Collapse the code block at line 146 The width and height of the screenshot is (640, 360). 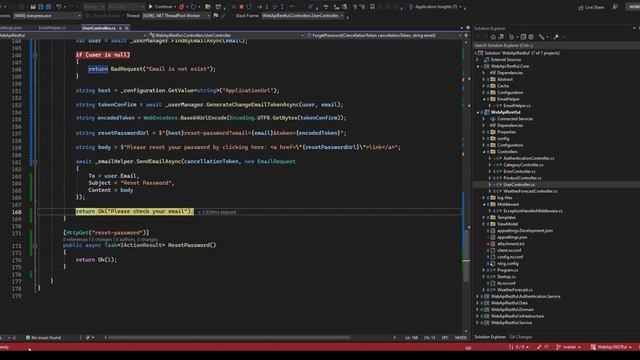tap(35, 55)
